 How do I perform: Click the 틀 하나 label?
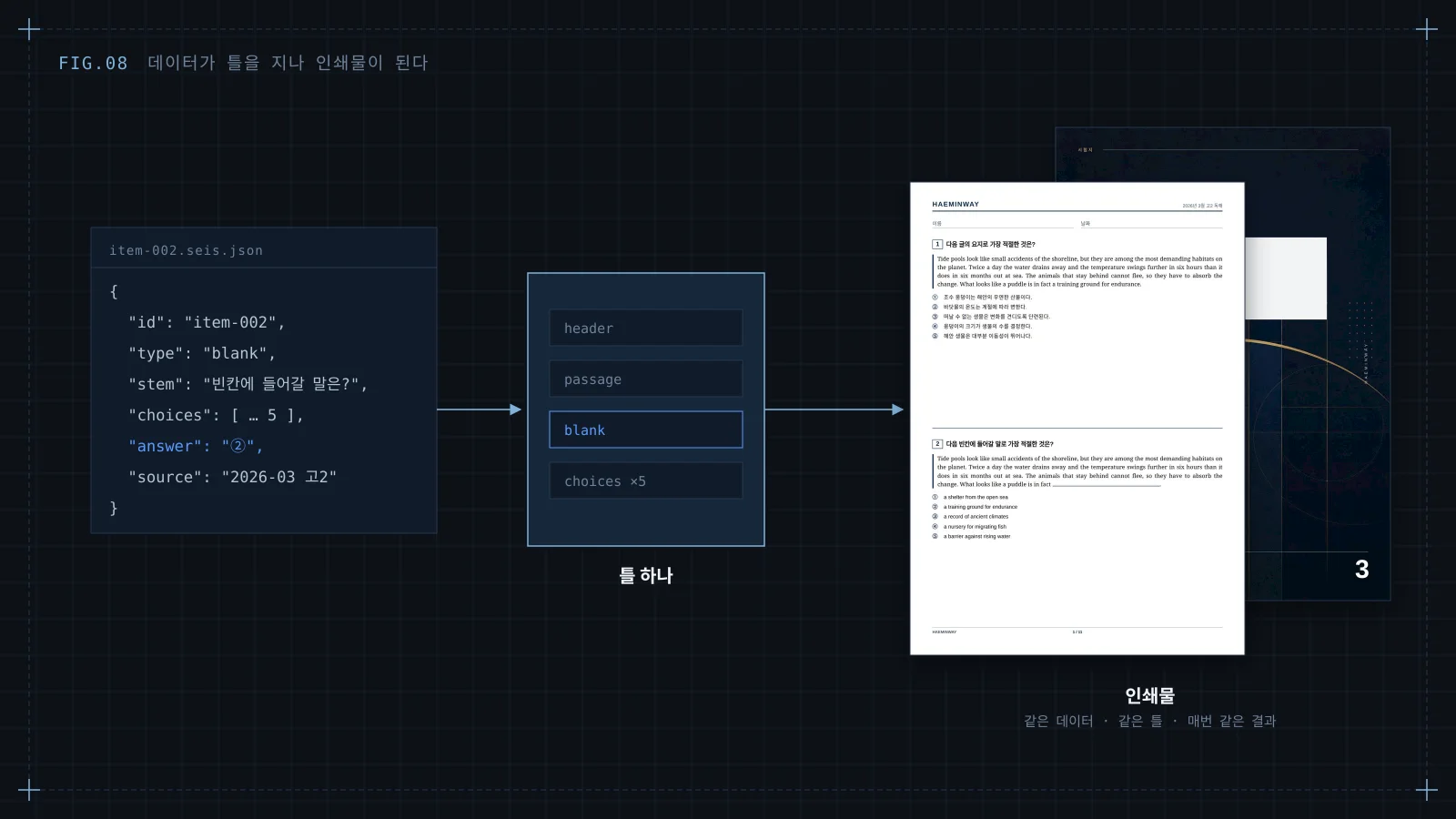(646, 575)
